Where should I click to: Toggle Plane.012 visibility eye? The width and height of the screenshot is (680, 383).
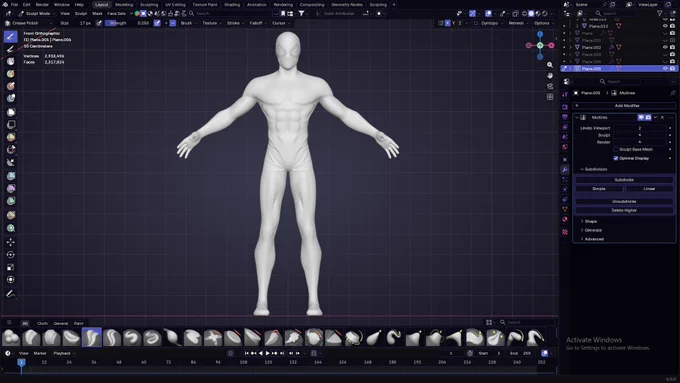[665, 26]
